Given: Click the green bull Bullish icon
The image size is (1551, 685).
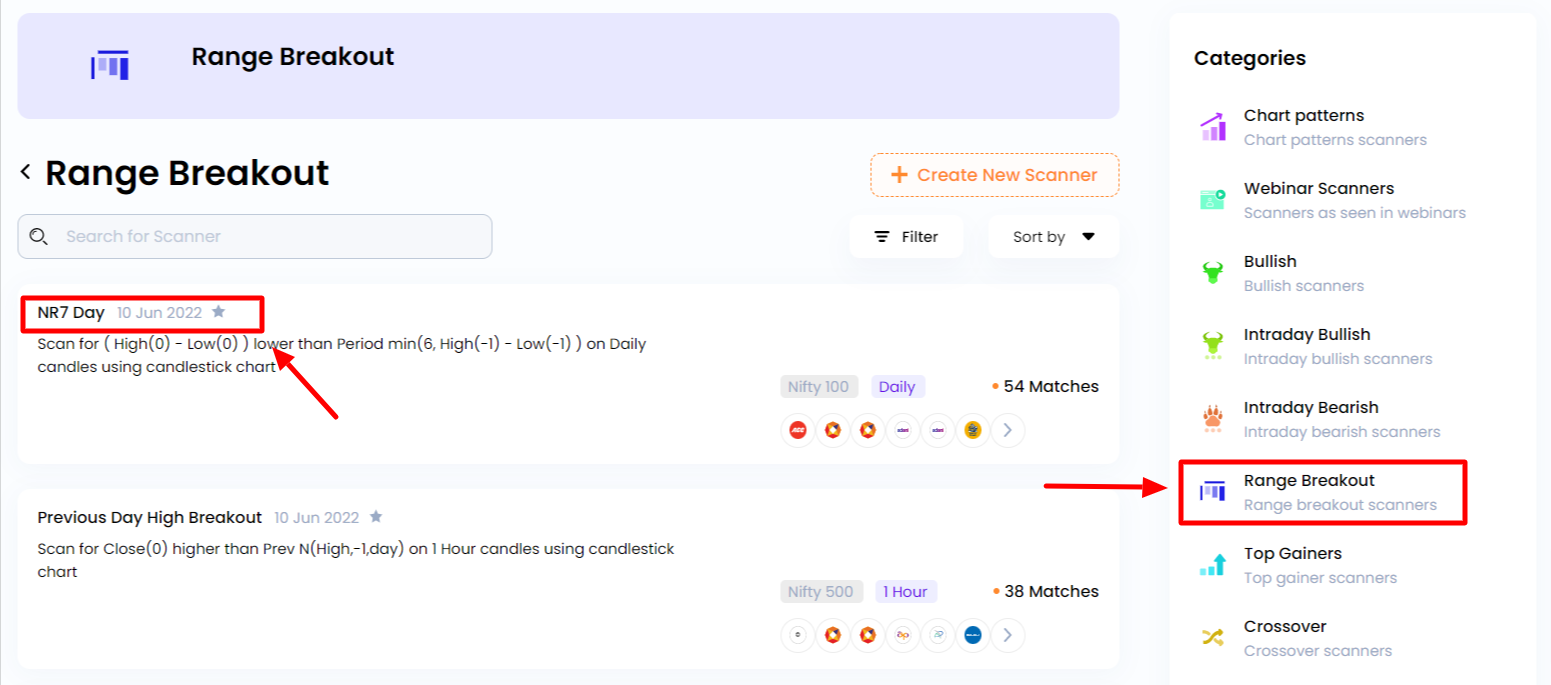Looking at the screenshot, I should (1212, 273).
